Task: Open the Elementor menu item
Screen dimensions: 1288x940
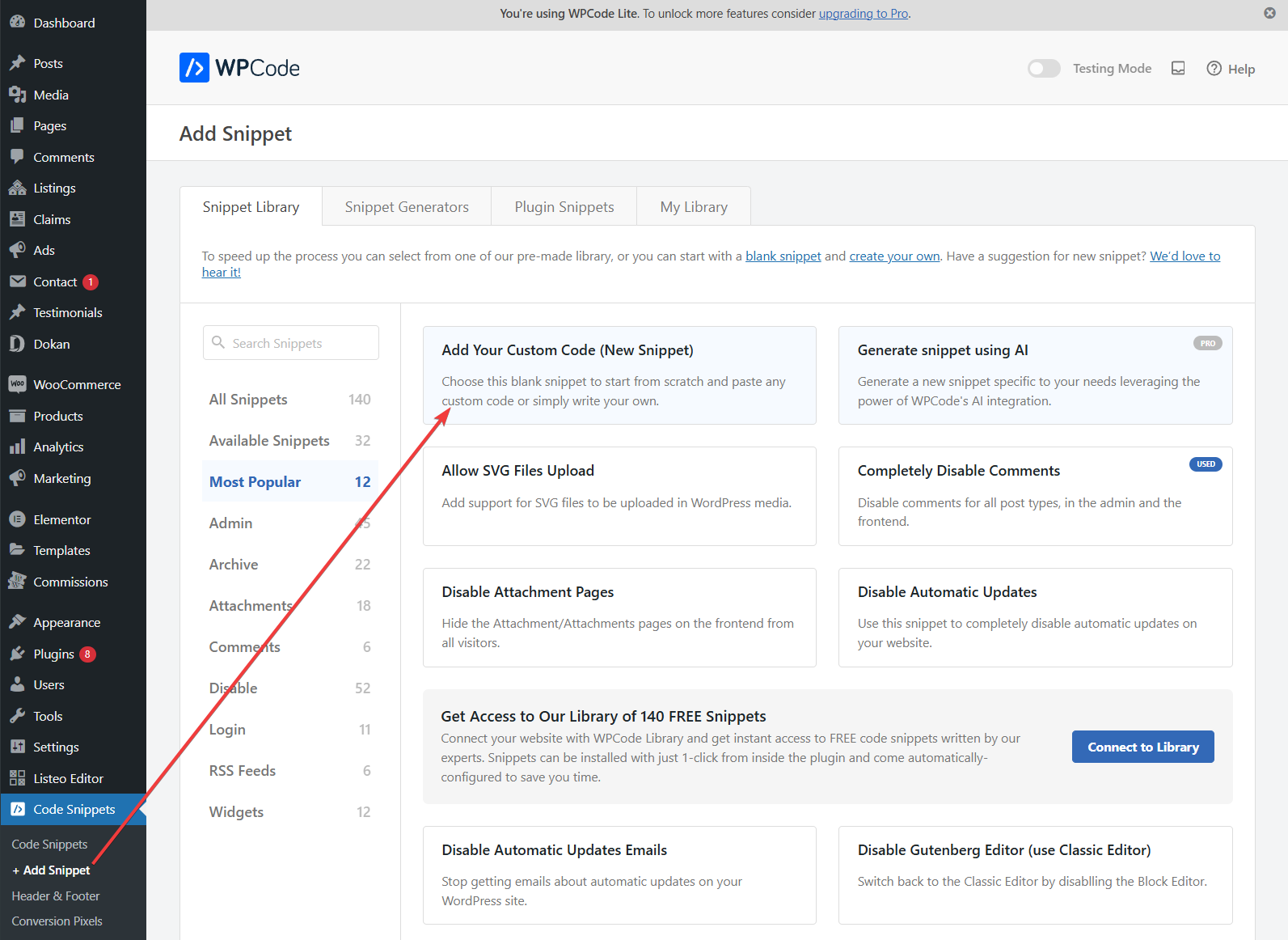Action: pyautogui.click(x=61, y=519)
